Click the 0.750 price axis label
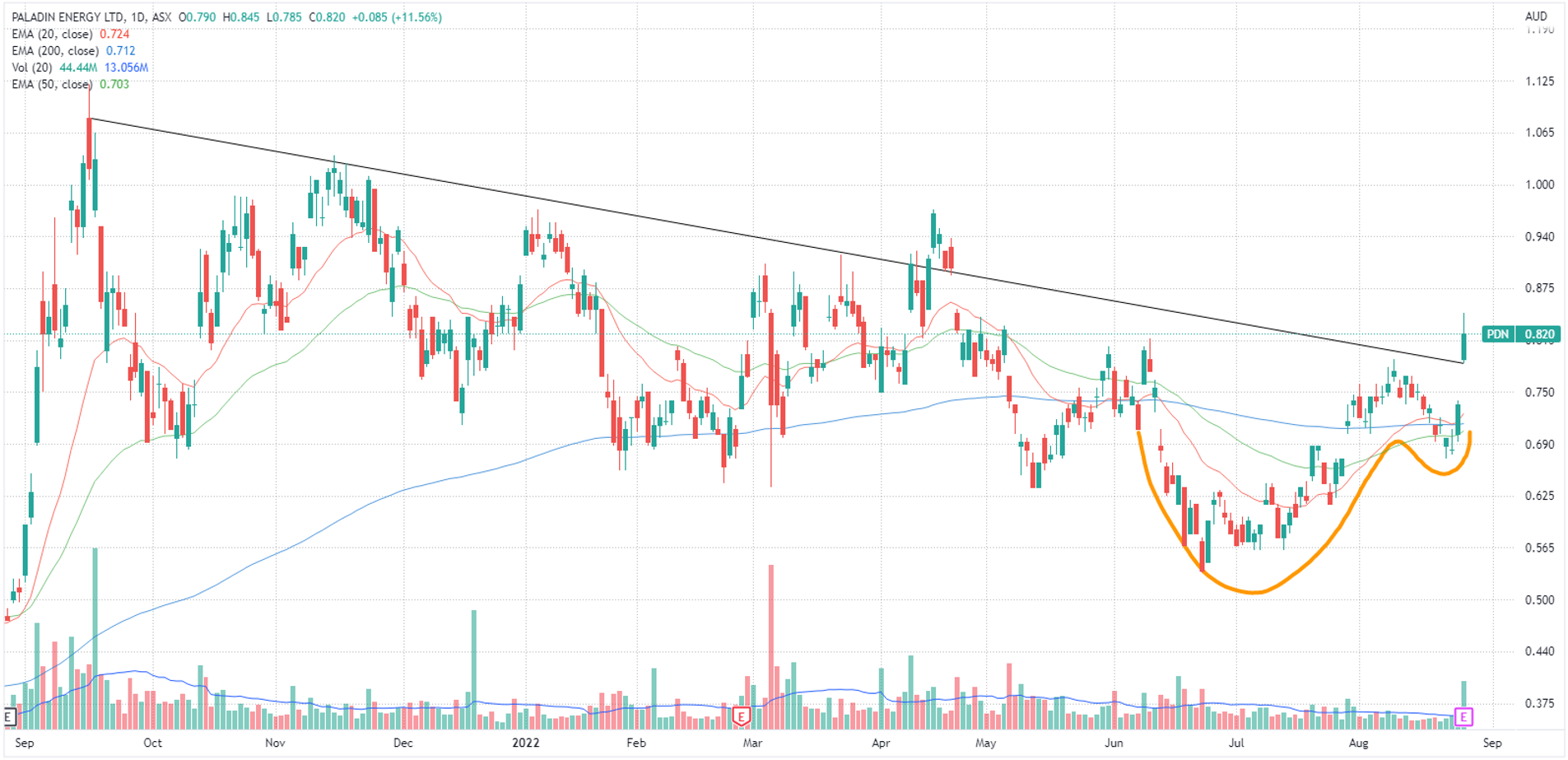1568x760 pixels. (x=1539, y=392)
